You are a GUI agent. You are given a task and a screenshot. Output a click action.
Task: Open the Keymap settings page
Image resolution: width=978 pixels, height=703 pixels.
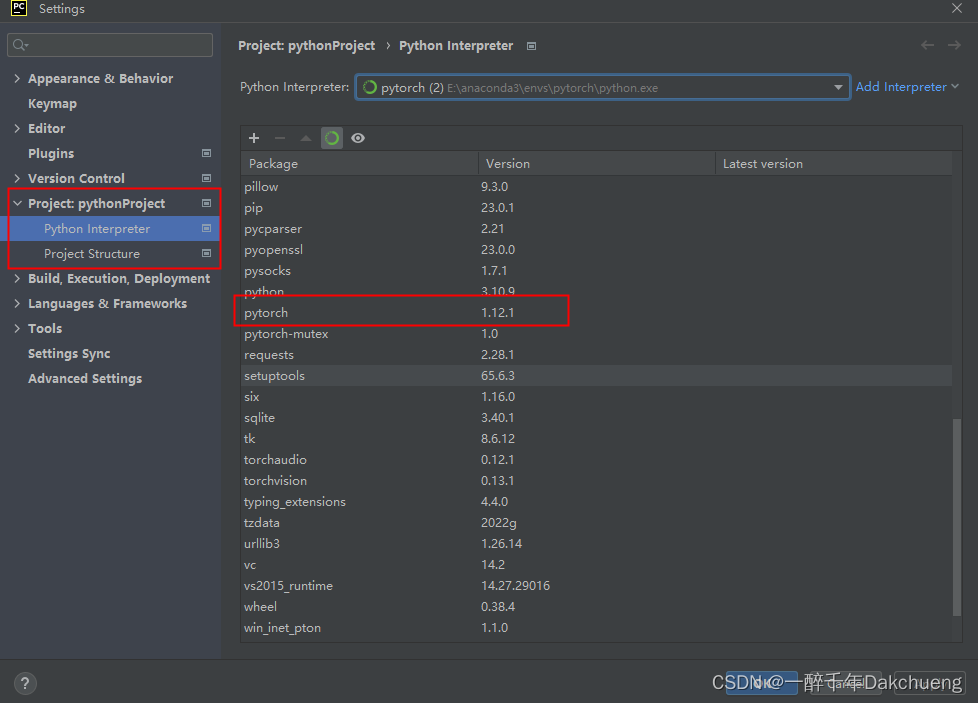click(x=52, y=104)
